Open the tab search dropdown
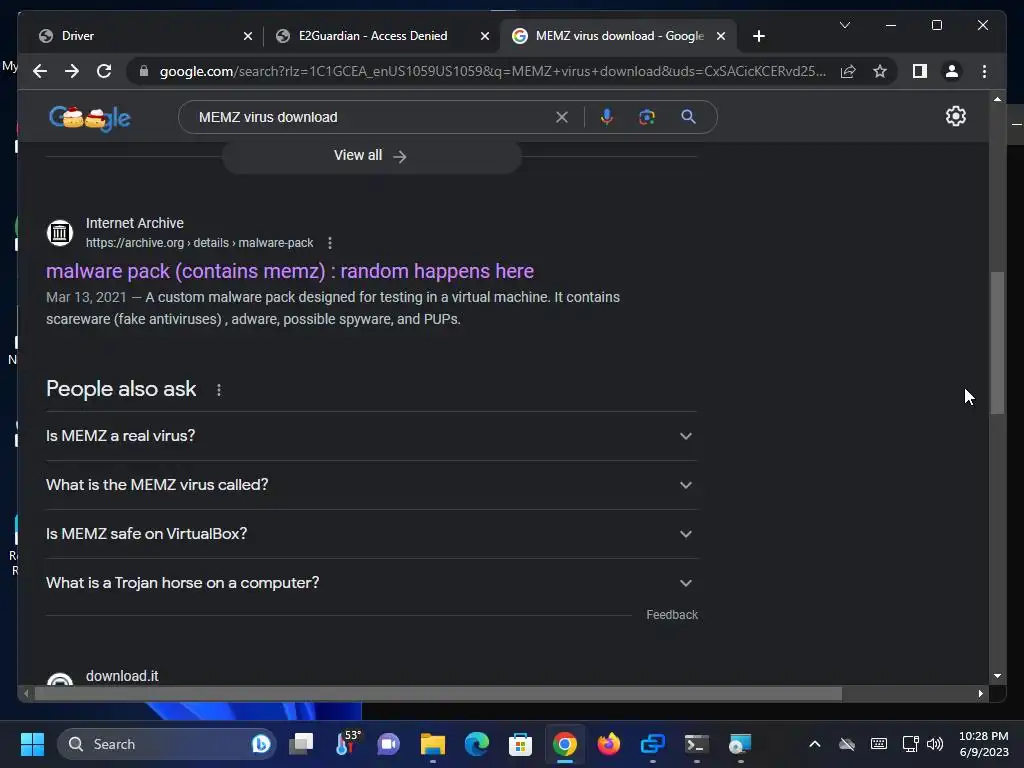1024x768 pixels. coord(844,25)
